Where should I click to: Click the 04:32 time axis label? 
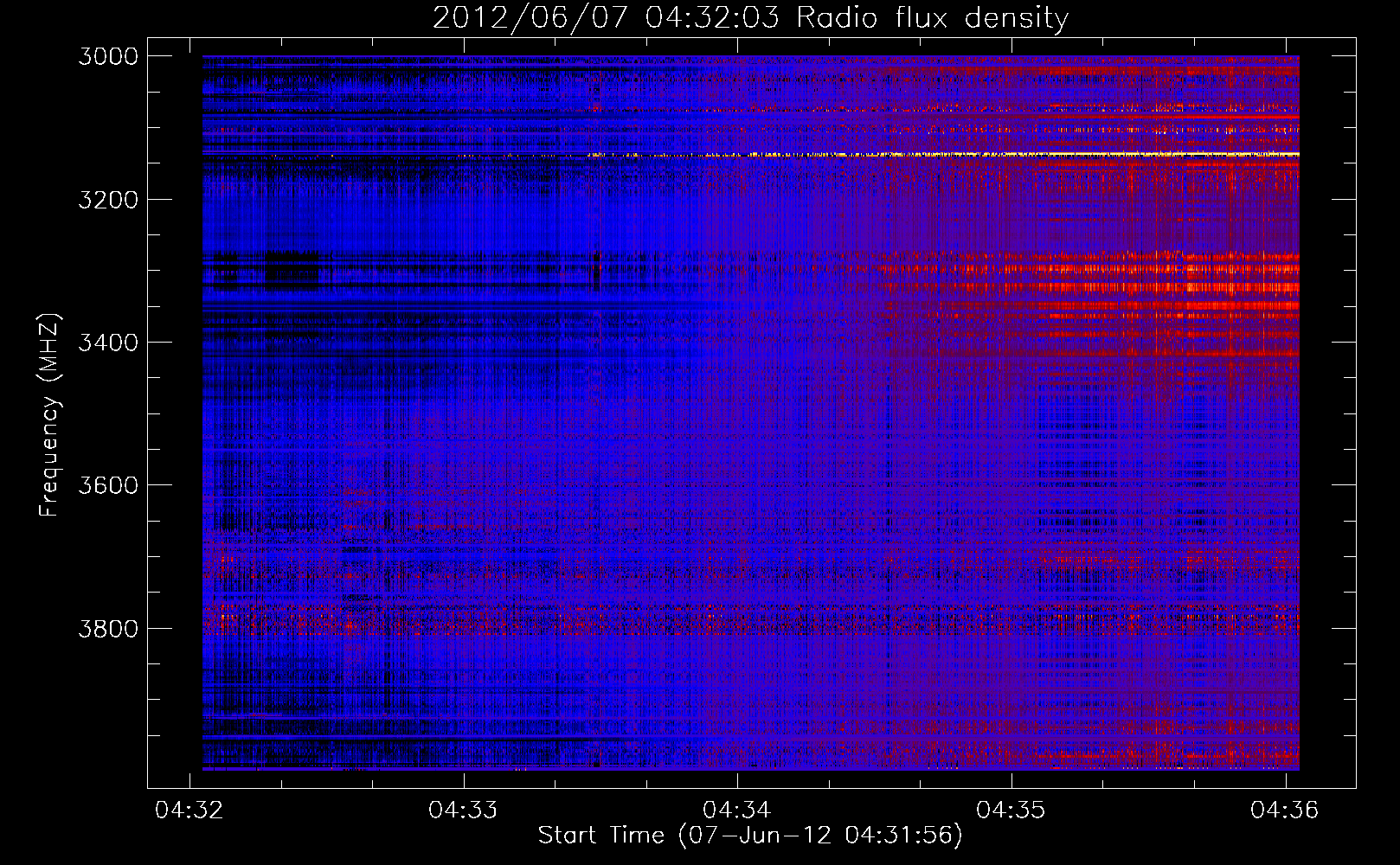coord(189,810)
